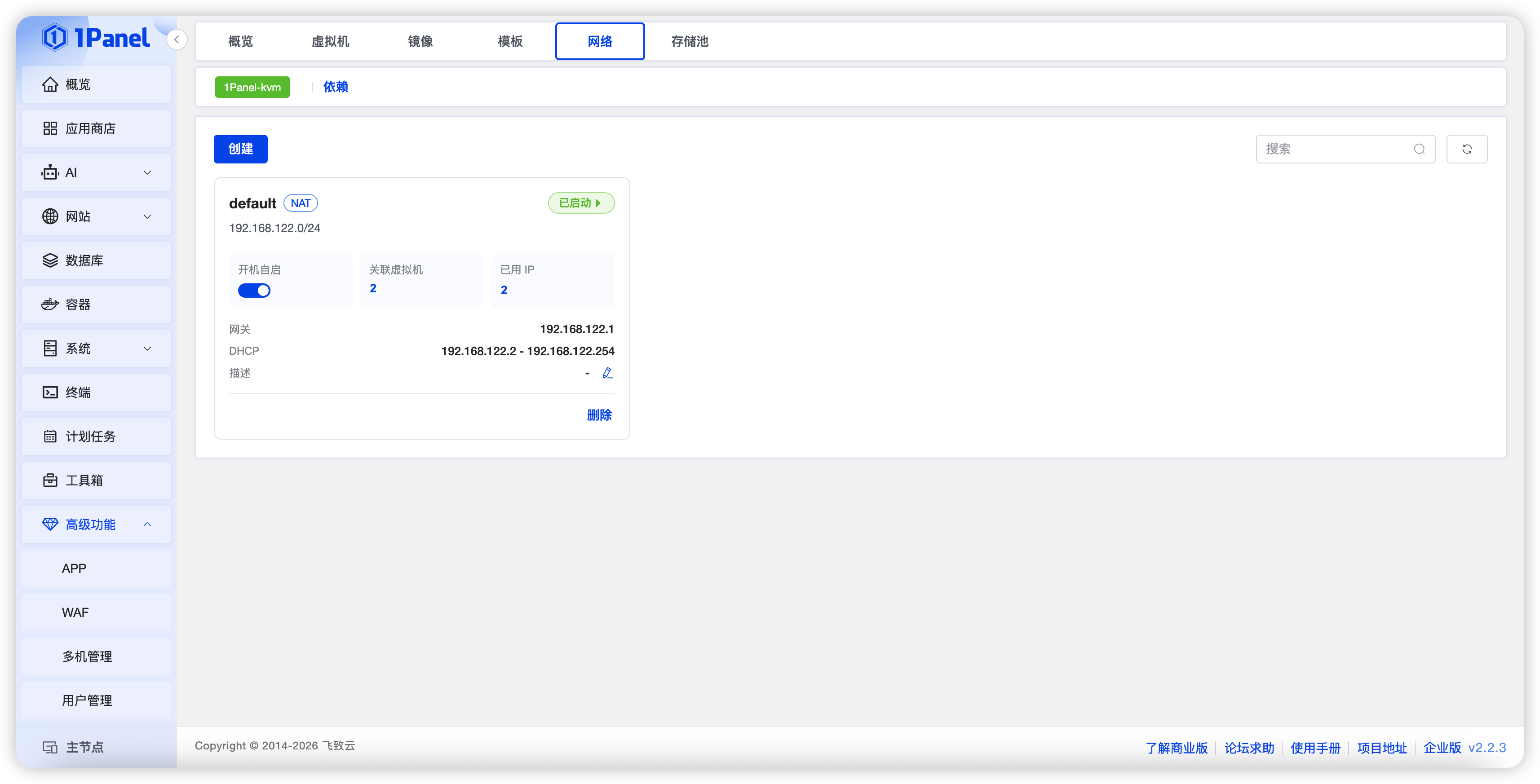Click the 删除 link on default network
This screenshot has height=784, width=1540.
coord(599,415)
